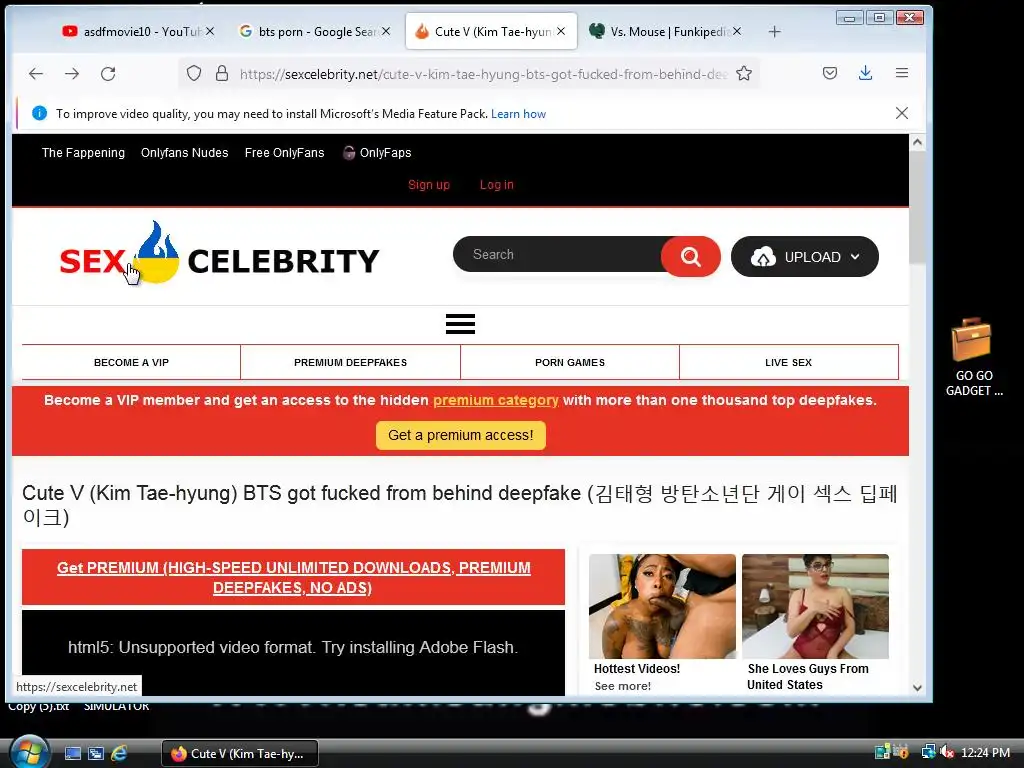
Task: Reload the current page
Action: [x=108, y=74]
